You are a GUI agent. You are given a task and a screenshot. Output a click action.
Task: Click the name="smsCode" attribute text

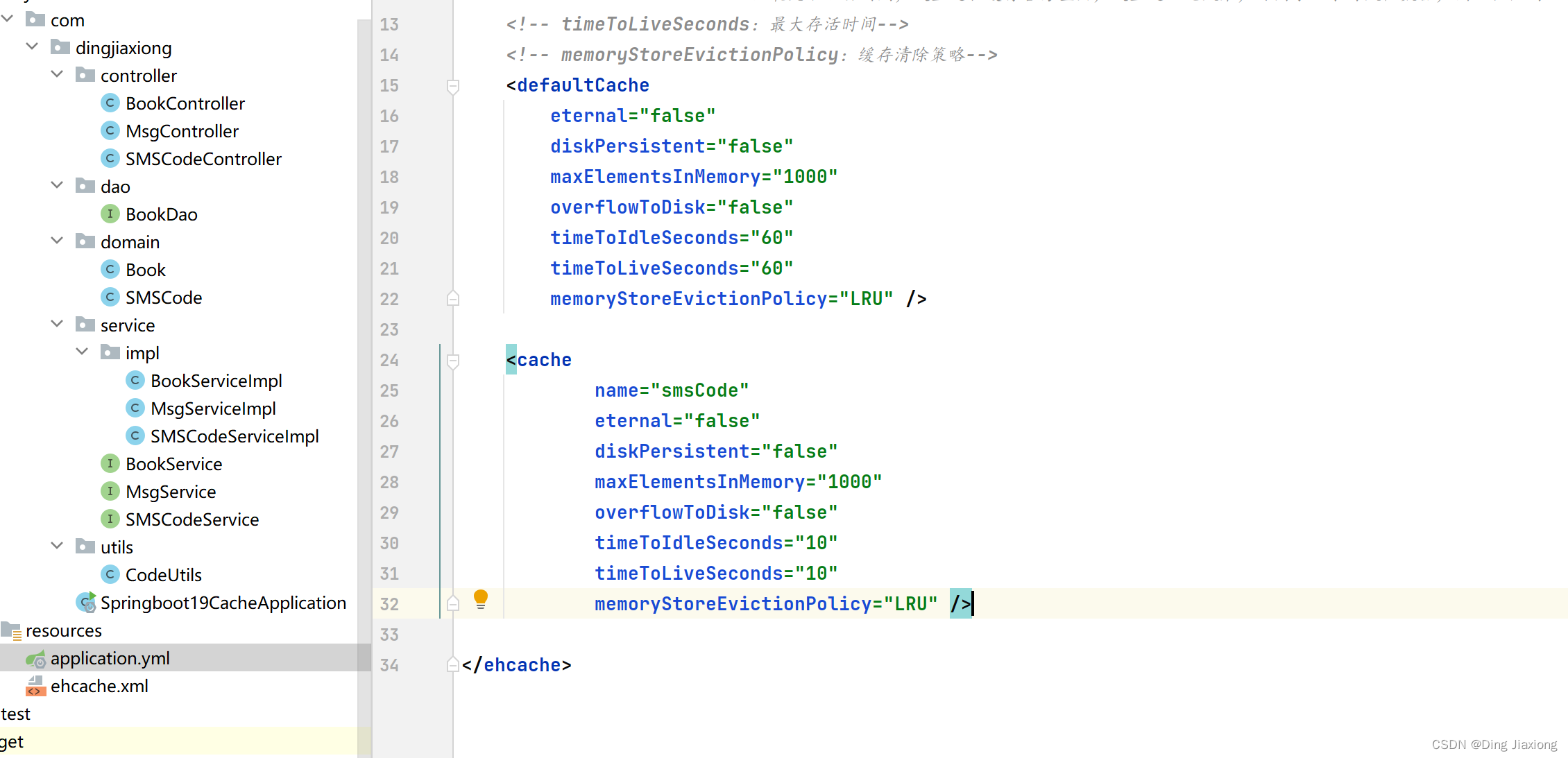coord(672,390)
